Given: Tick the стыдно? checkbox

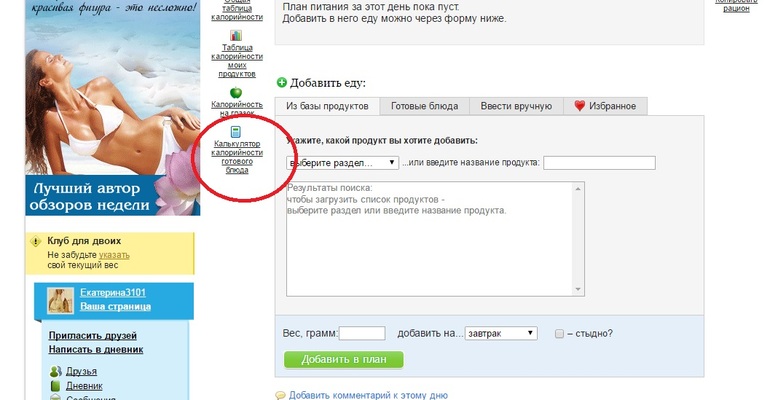Looking at the screenshot, I should click(x=560, y=334).
